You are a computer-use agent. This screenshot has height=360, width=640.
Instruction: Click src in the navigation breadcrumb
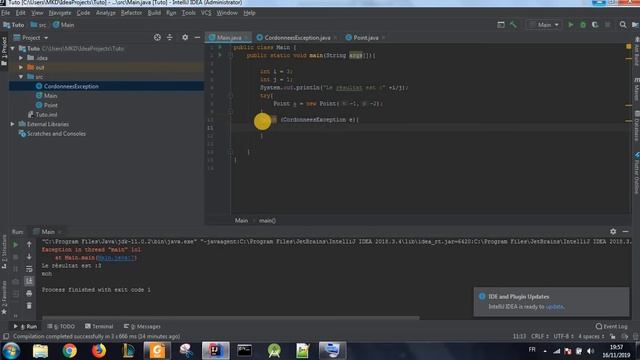39,25
